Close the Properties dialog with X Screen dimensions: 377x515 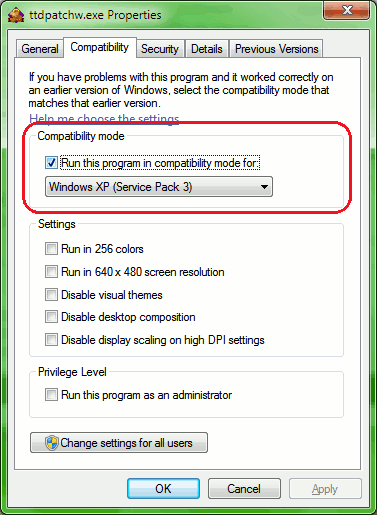point(347,10)
